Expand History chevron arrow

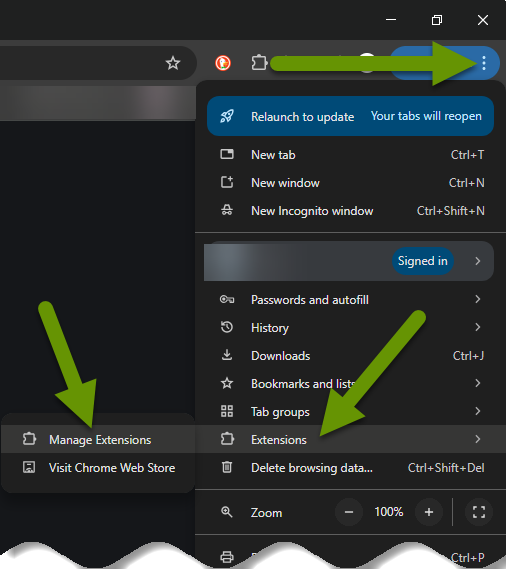point(478,327)
